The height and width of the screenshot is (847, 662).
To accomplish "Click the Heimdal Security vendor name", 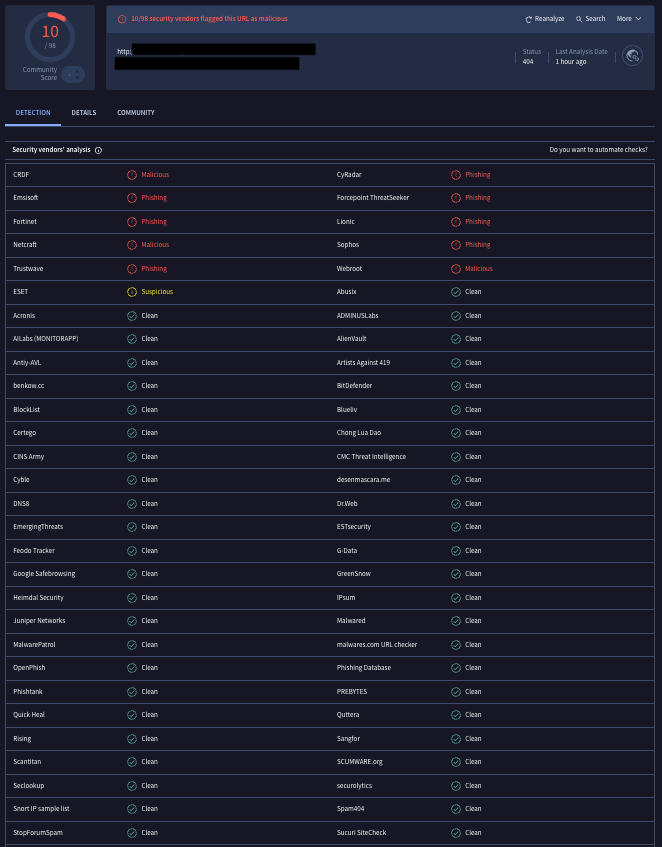I will (38, 597).
